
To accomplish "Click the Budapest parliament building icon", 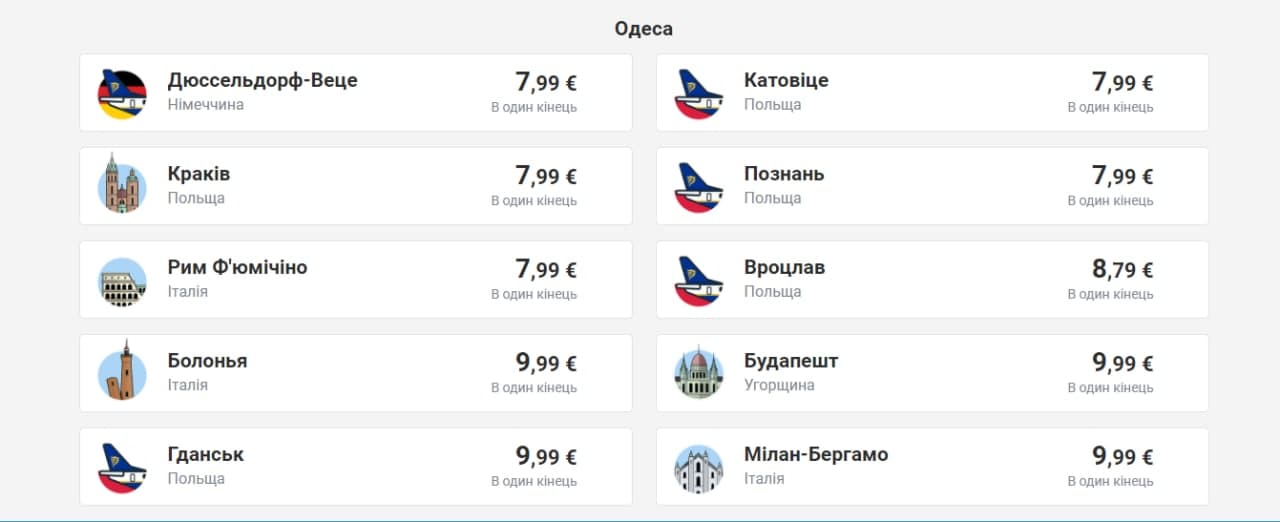I will click(x=698, y=373).
